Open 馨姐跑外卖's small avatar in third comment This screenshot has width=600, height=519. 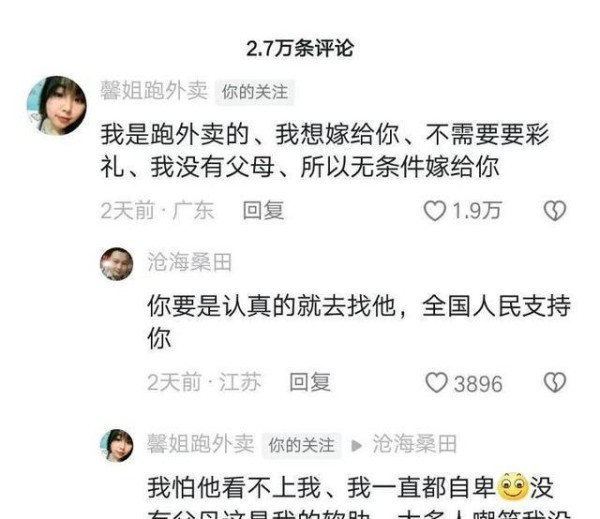click(x=117, y=446)
